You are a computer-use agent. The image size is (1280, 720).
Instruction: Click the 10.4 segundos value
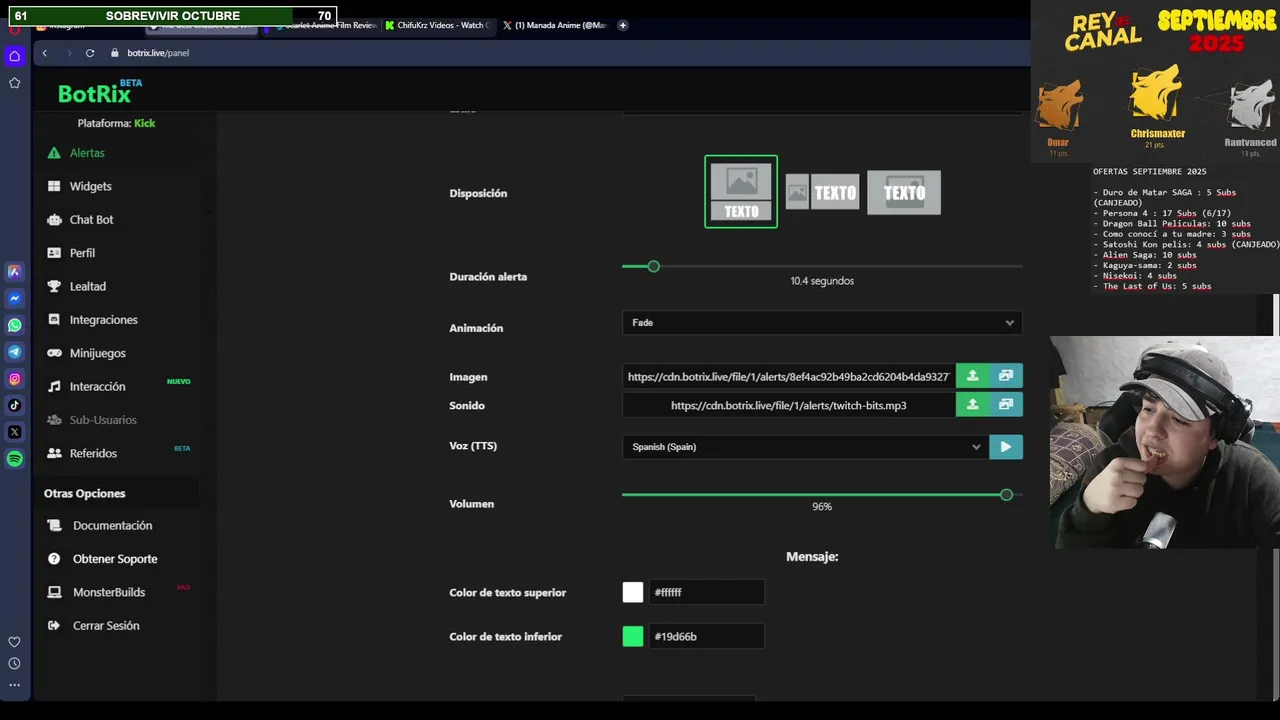[x=822, y=281]
